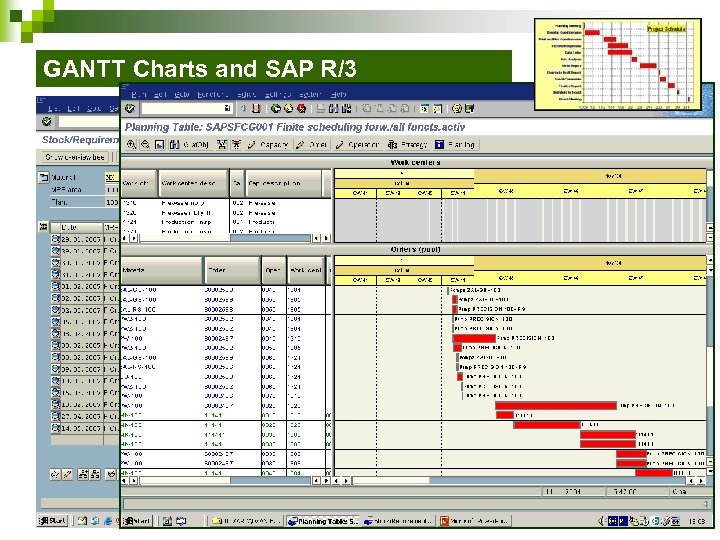Click the red Cancel icon in standard toolbar
Screen dimensions: 720x540
(301, 109)
